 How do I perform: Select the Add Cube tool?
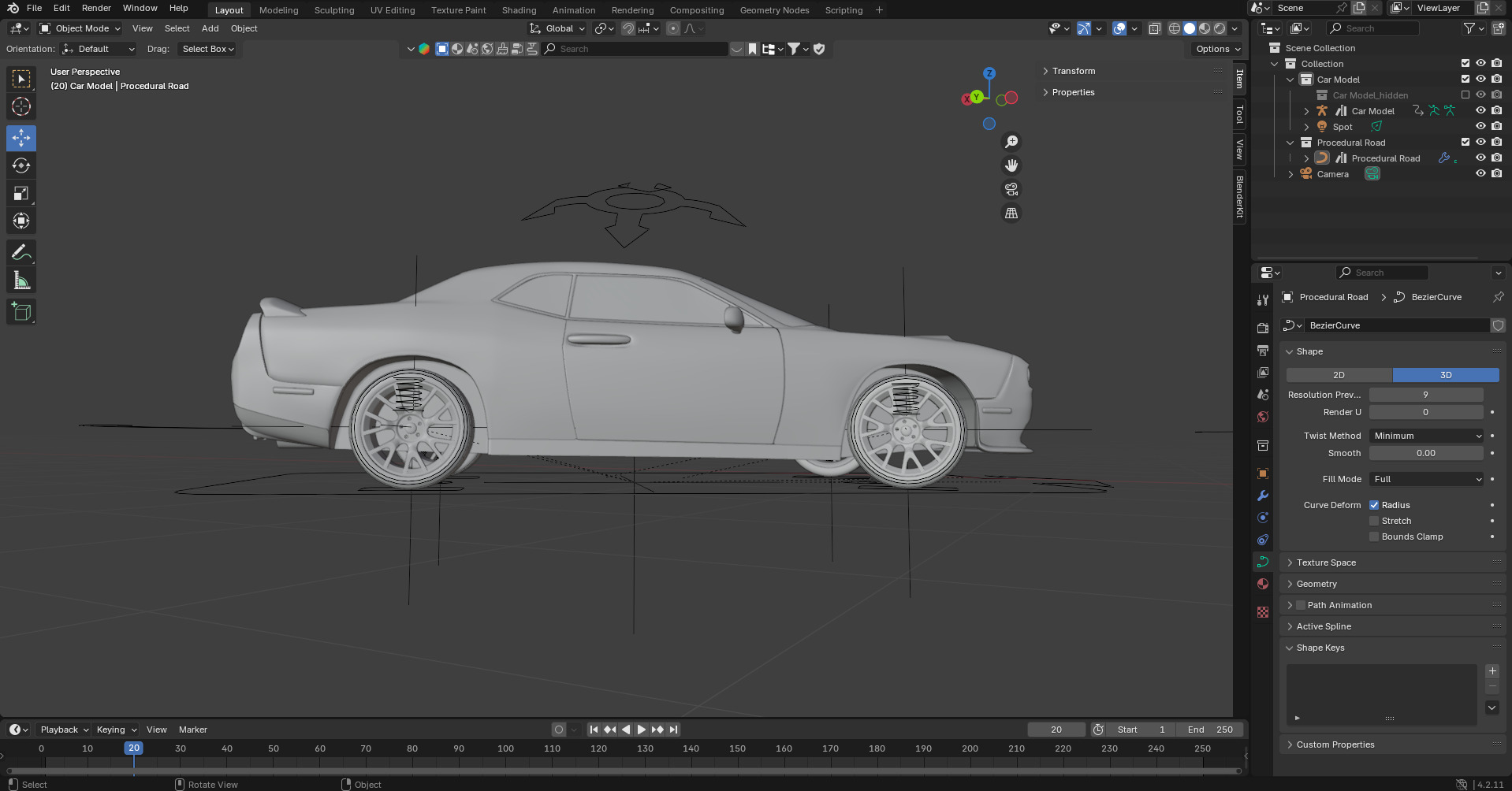(x=21, y=312)
